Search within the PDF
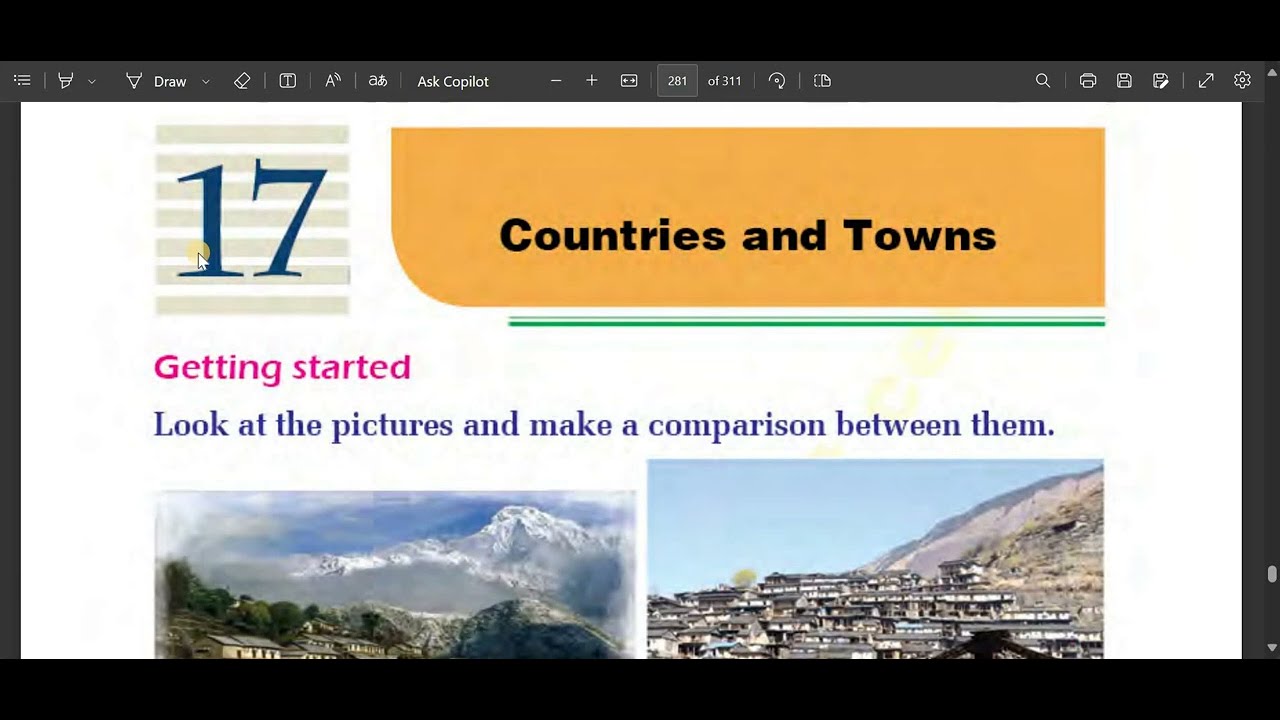Viewport: 1280px width, 720px height. click(1043, 81)
